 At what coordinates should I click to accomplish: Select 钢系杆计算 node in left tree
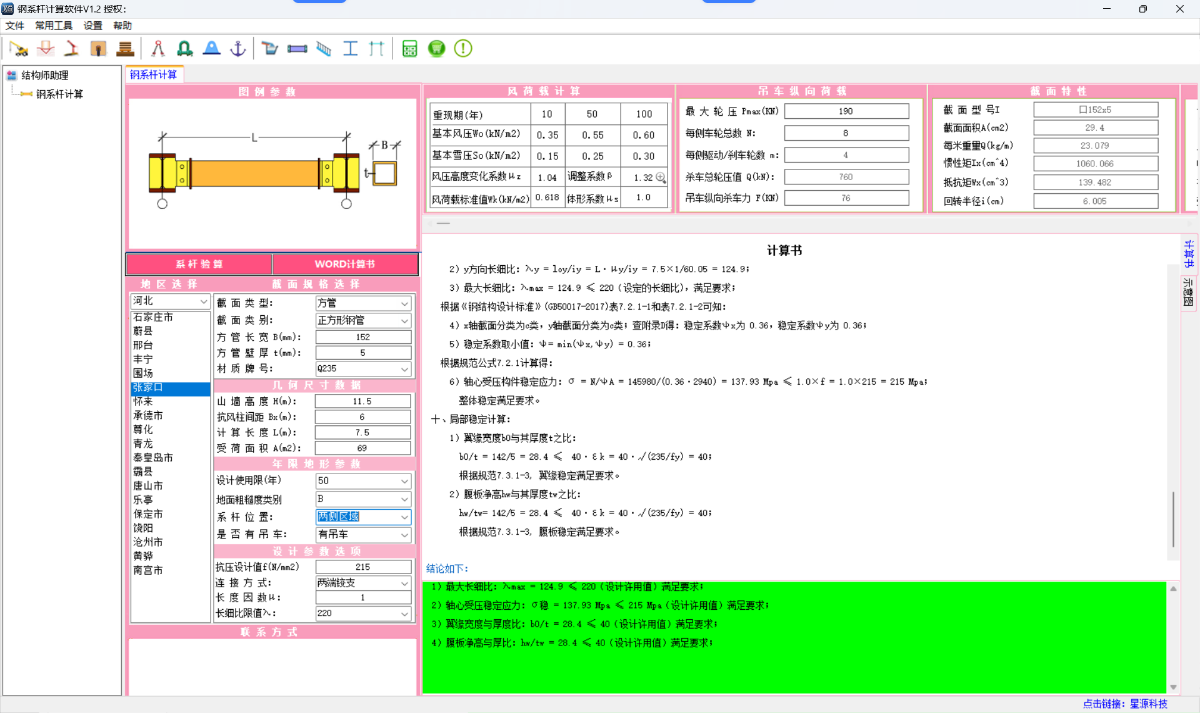pyautogui.click(x=60, y=94)
